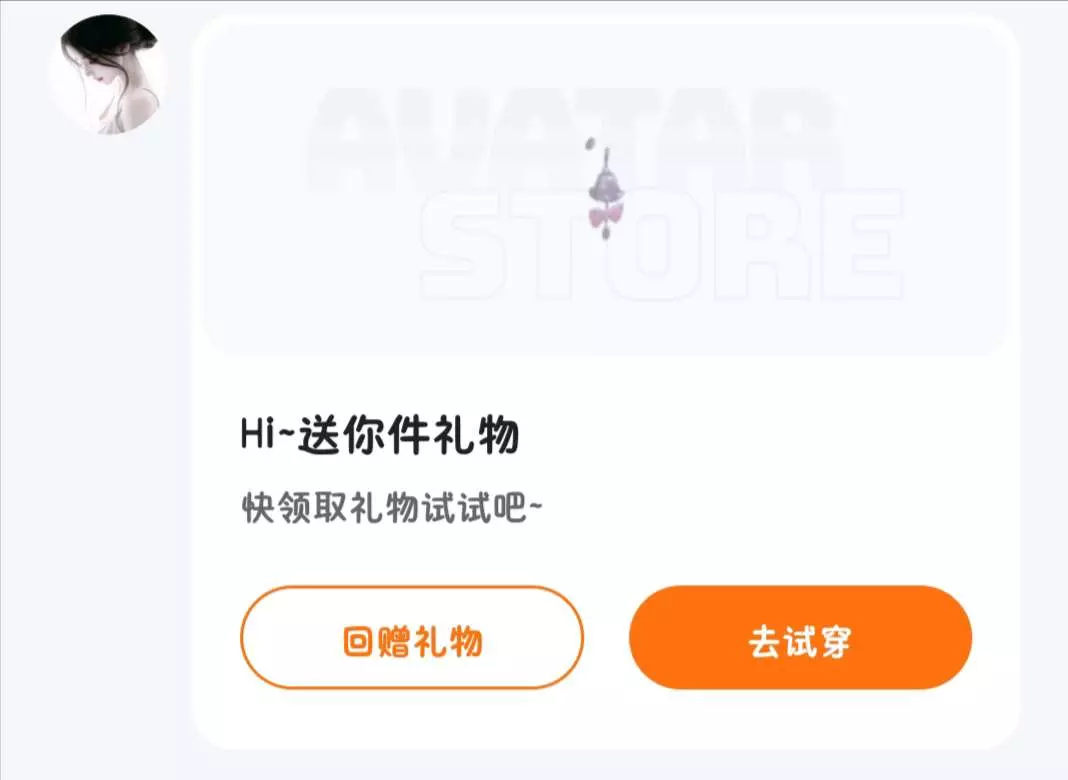This screenshot has width=1068, height=780.
Task: View the profile of the gift sender
Action: [x=108, y=74]
